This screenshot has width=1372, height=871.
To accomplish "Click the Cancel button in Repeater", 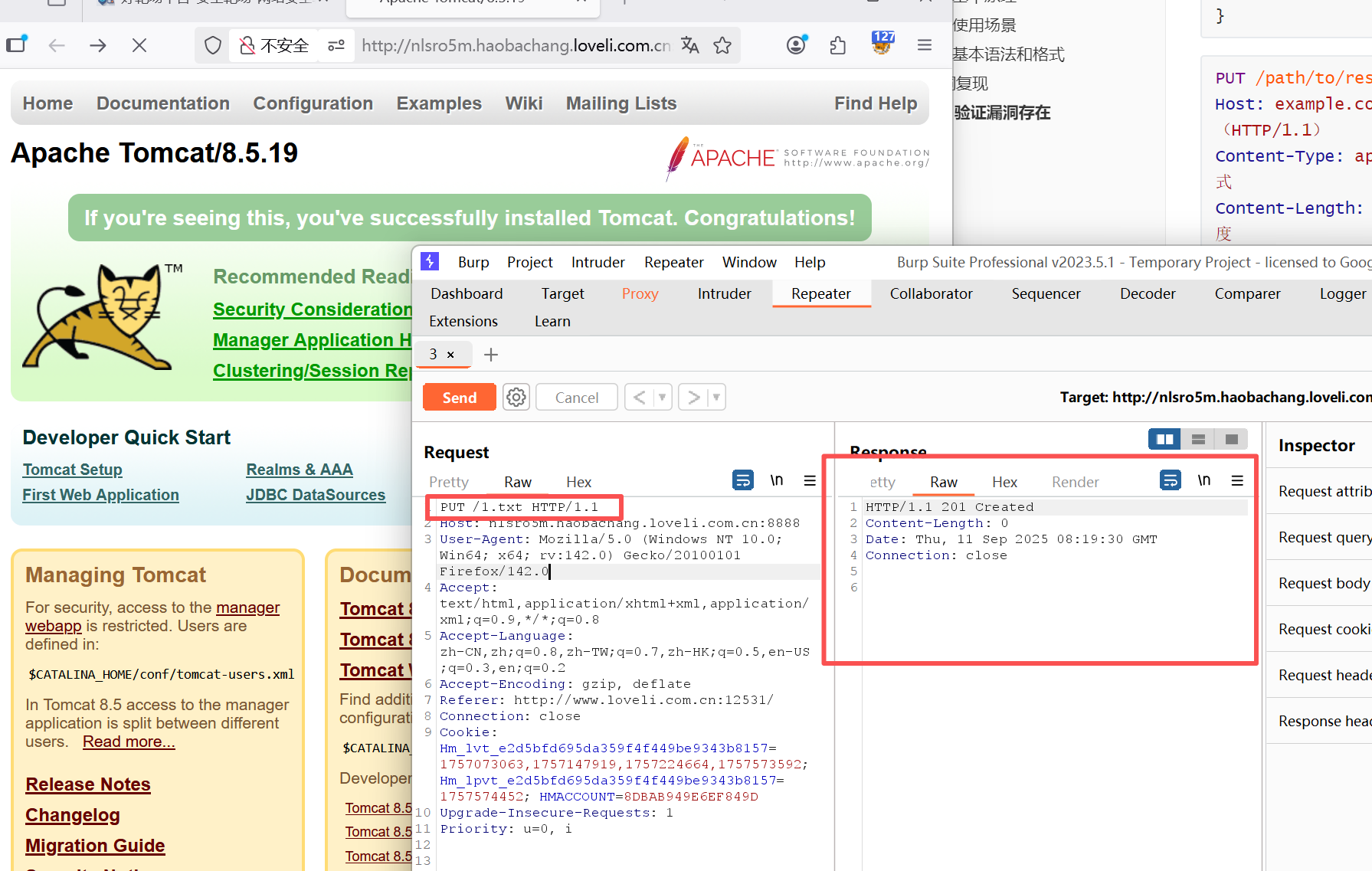I will click(576, 397).
